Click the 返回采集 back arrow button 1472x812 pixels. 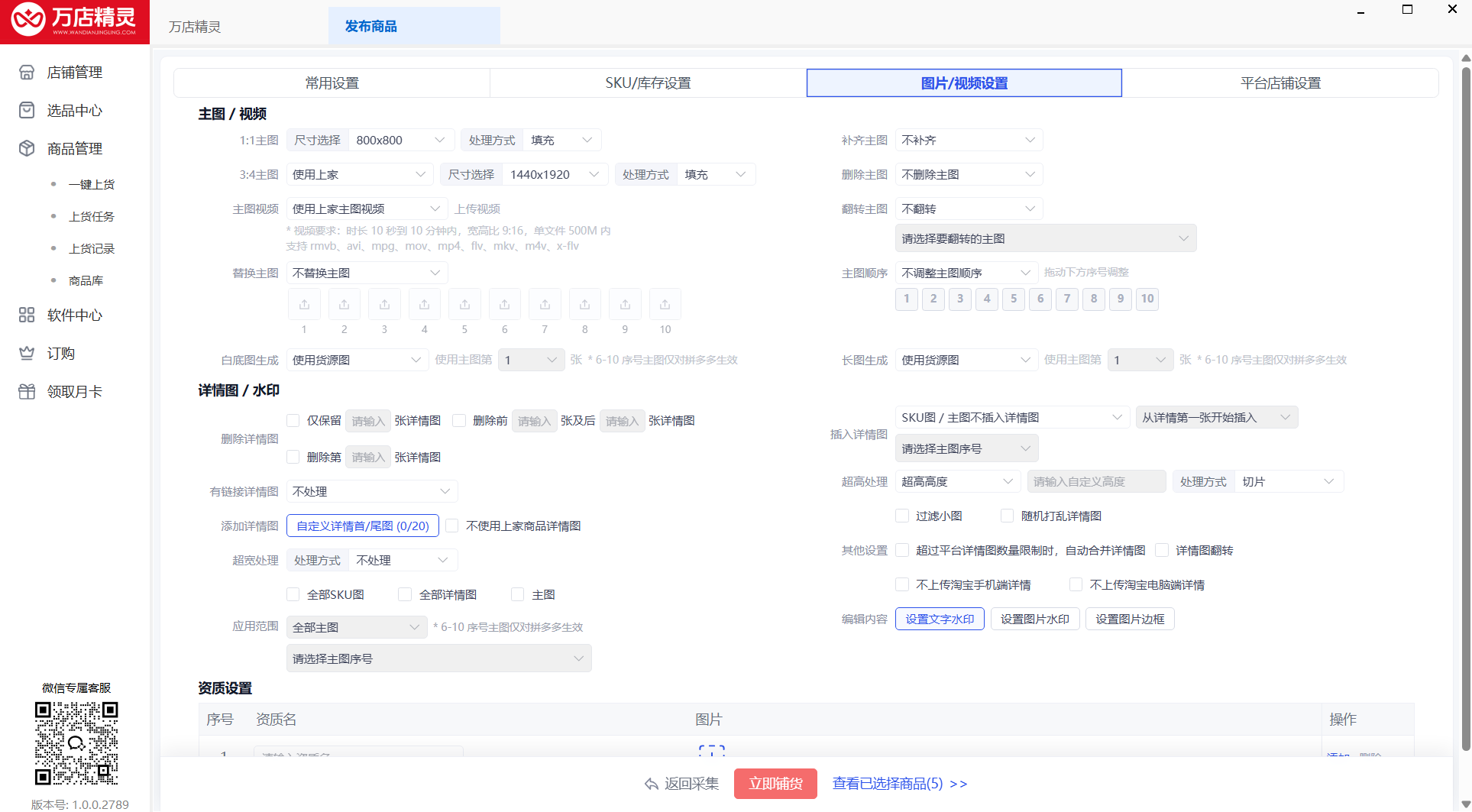(681, 784)
